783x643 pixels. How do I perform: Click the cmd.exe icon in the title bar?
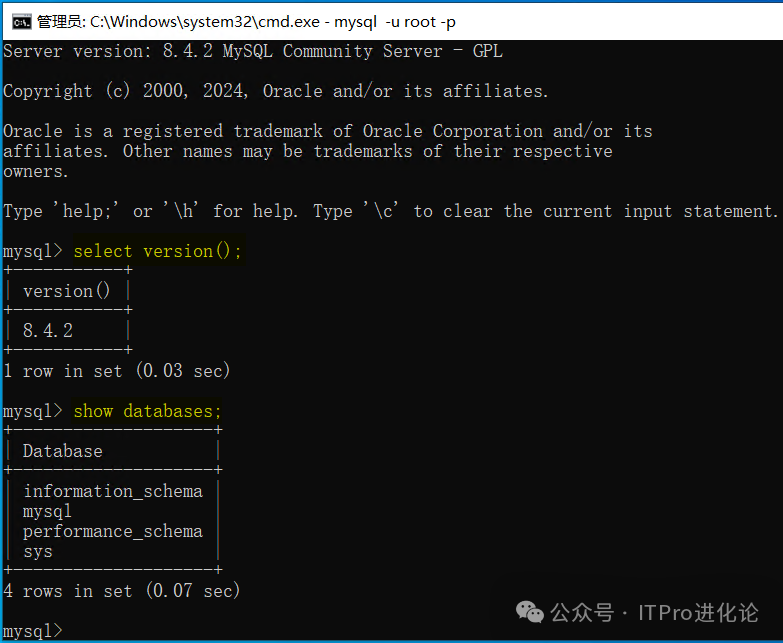pos(18,20)
